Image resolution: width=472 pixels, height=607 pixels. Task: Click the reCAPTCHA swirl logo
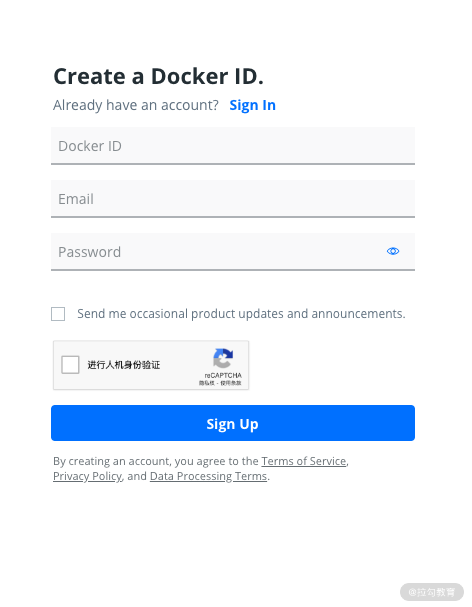click(x=223, y=358)
